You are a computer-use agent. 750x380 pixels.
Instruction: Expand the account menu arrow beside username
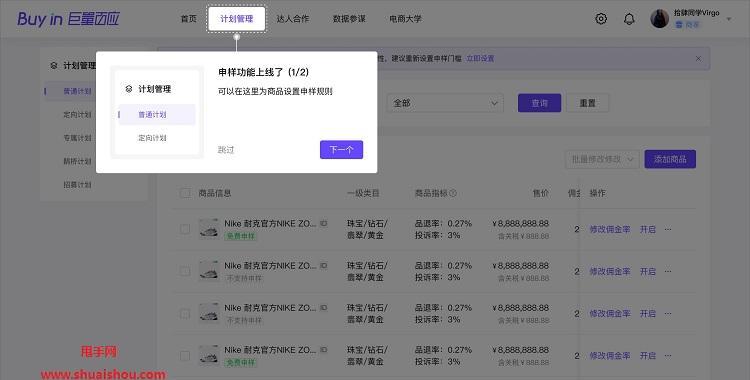(x=729, y=19)
